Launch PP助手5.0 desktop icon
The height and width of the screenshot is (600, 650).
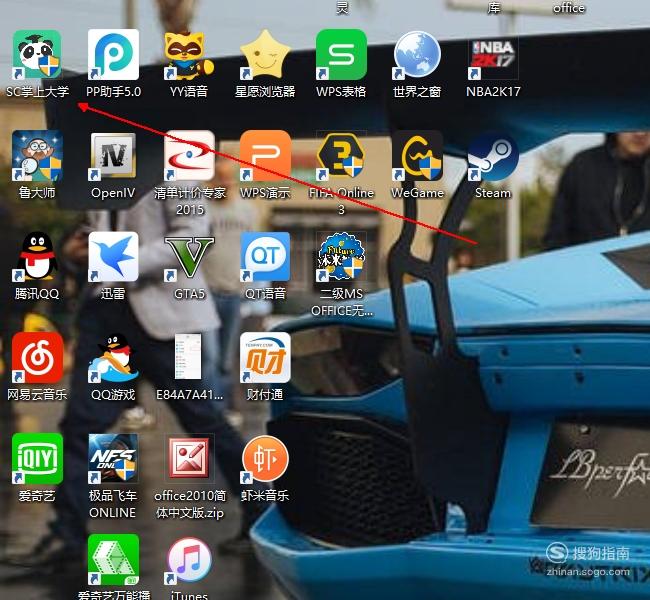click(113, 55)
